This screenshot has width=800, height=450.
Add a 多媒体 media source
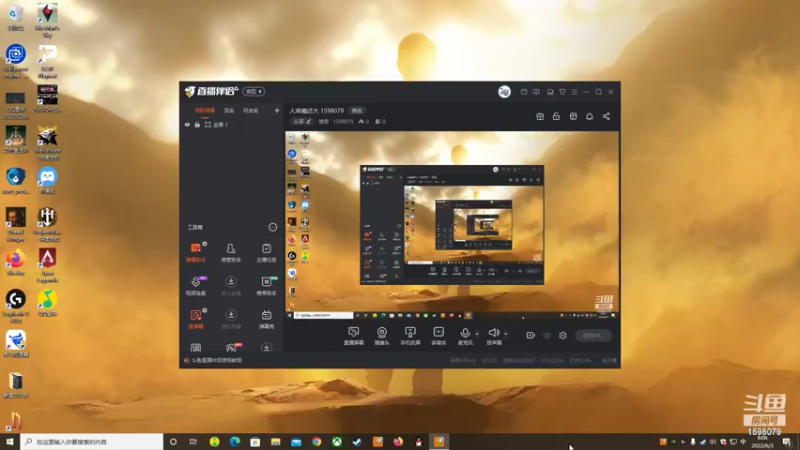click(438, 336)
